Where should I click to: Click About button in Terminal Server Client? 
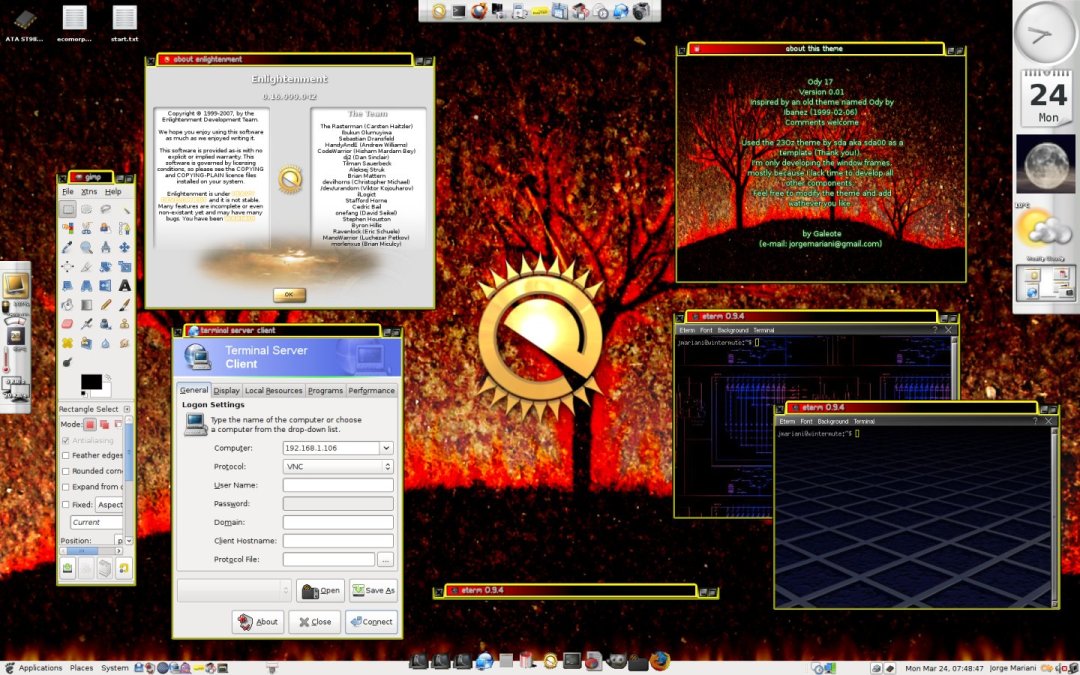coord(258,621)
